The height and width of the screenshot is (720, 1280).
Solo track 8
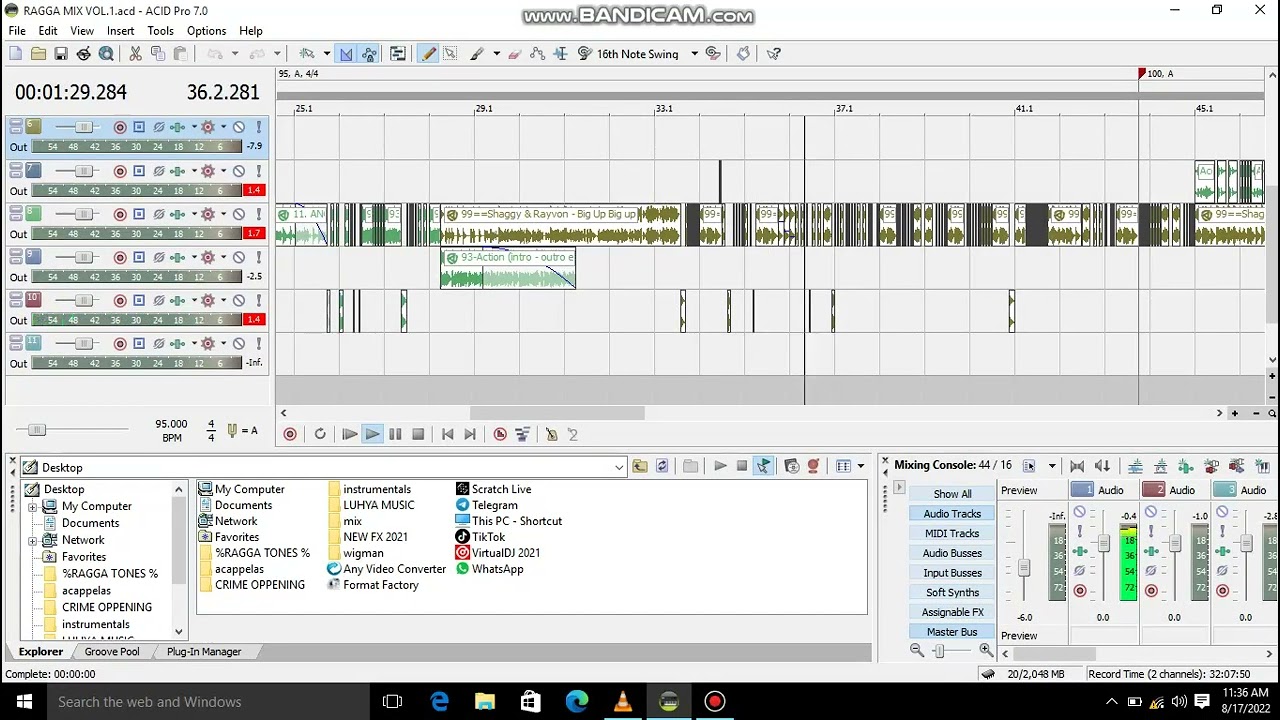coord(258,214)
